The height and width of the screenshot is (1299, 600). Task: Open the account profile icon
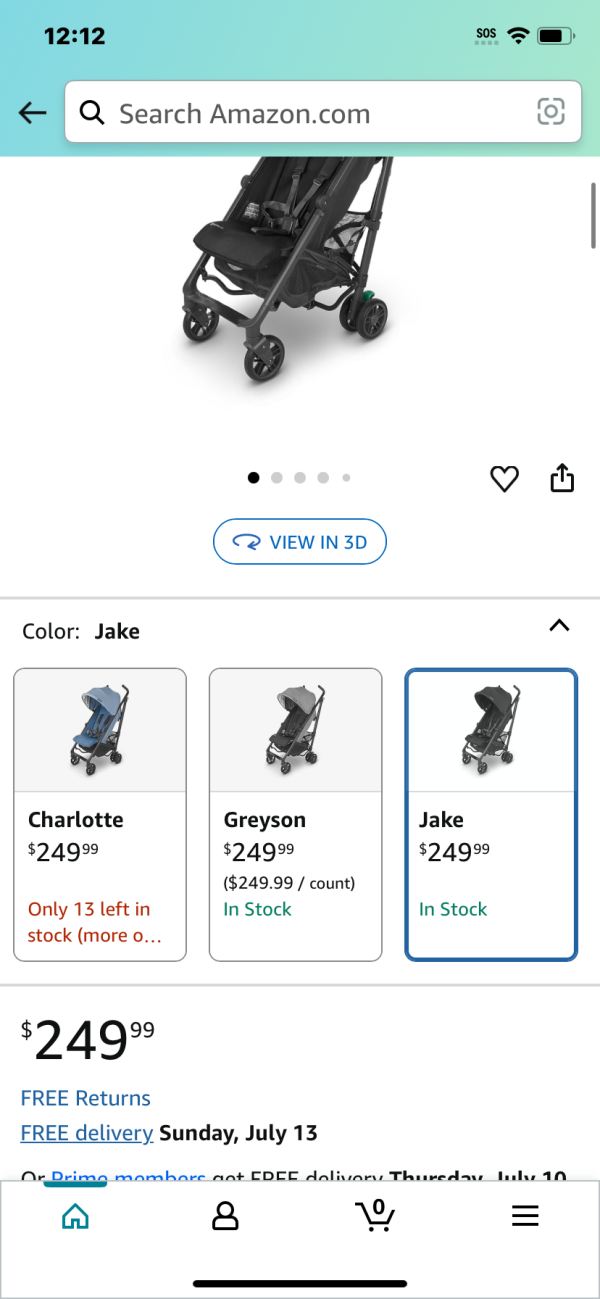point(226,1216)
